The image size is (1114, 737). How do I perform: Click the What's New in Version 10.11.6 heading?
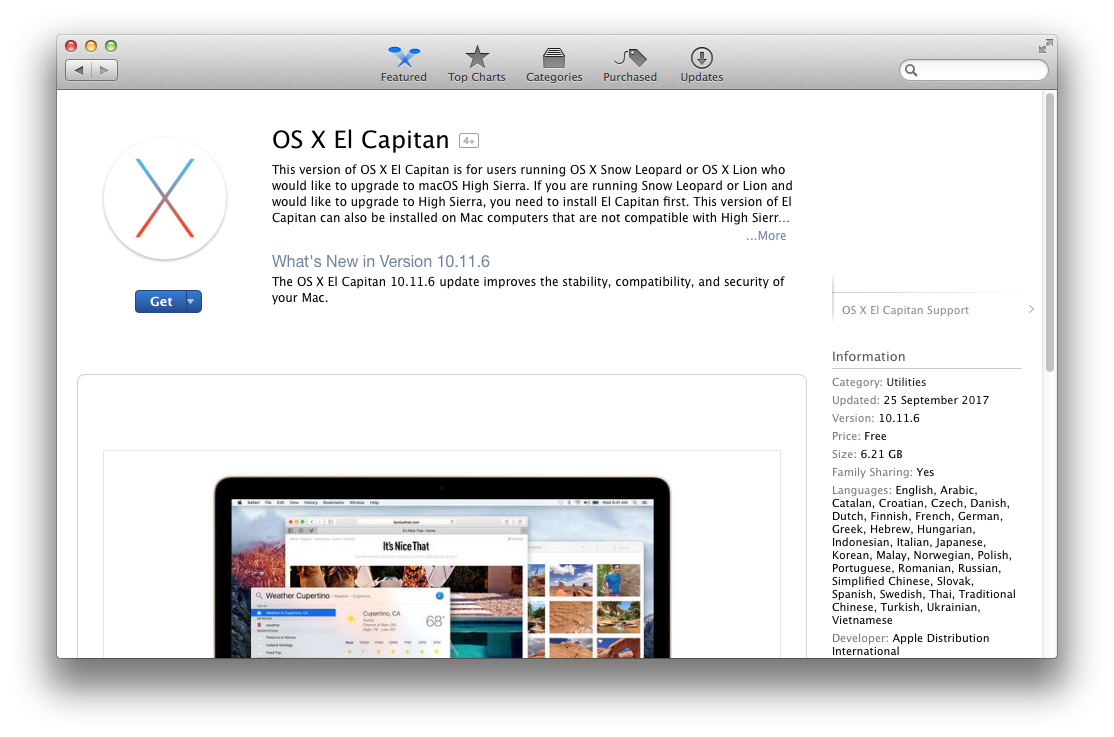[381, 262]
